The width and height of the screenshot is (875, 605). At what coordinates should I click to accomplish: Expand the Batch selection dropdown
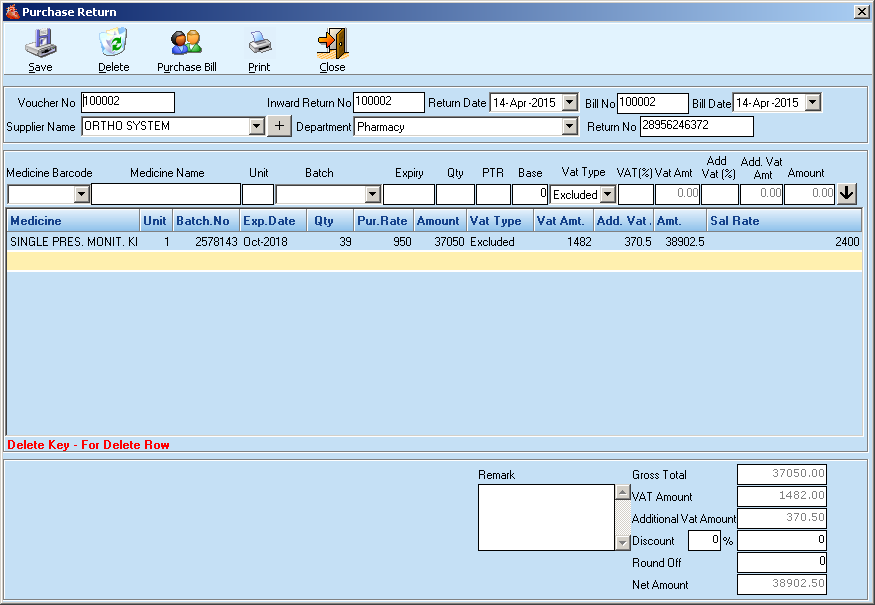coord(372,193)
